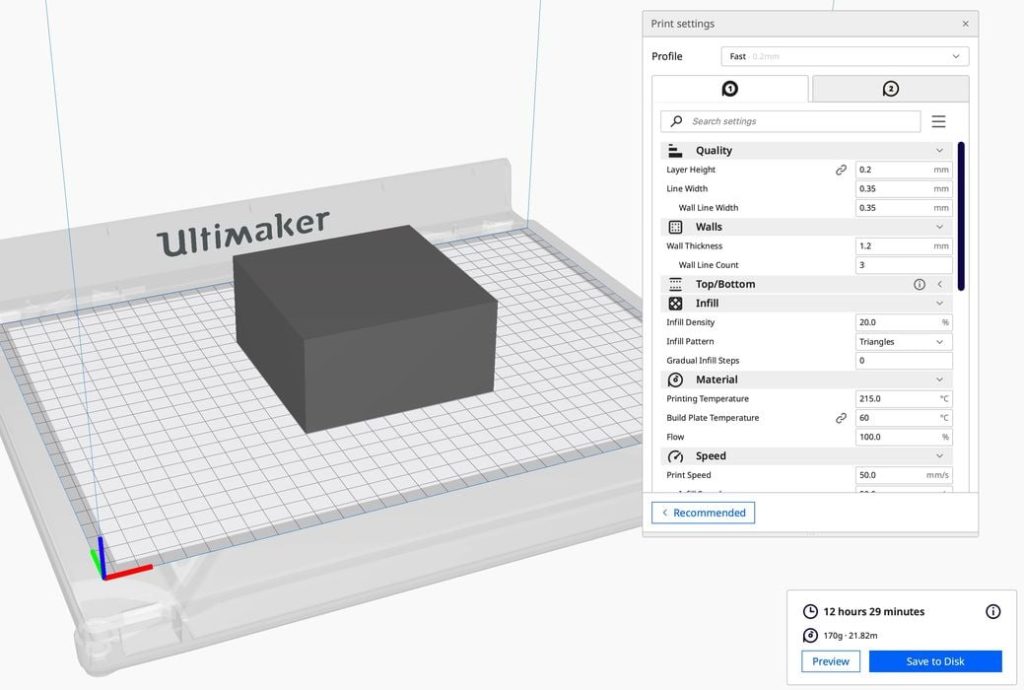
Task: Open the Infill Pattern dropdown
Action: pyautogui.click(x=903, y=341)
